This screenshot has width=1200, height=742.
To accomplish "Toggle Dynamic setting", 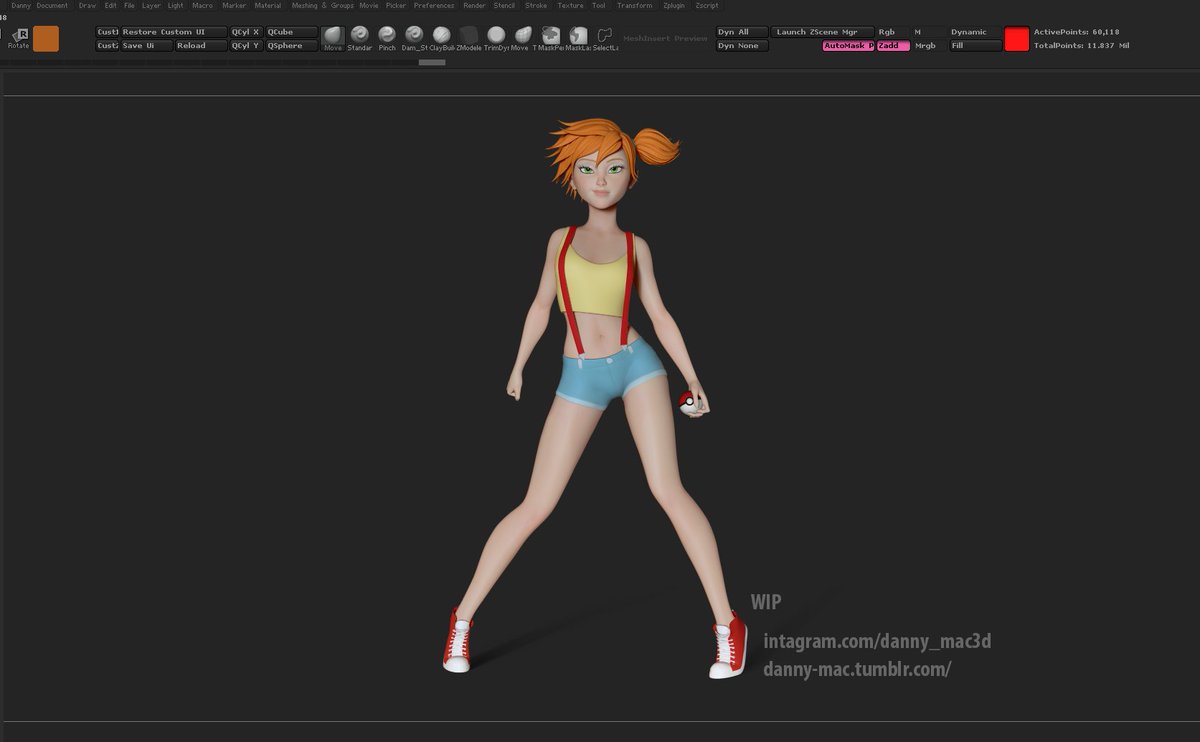I will click(x=975, y=32).
